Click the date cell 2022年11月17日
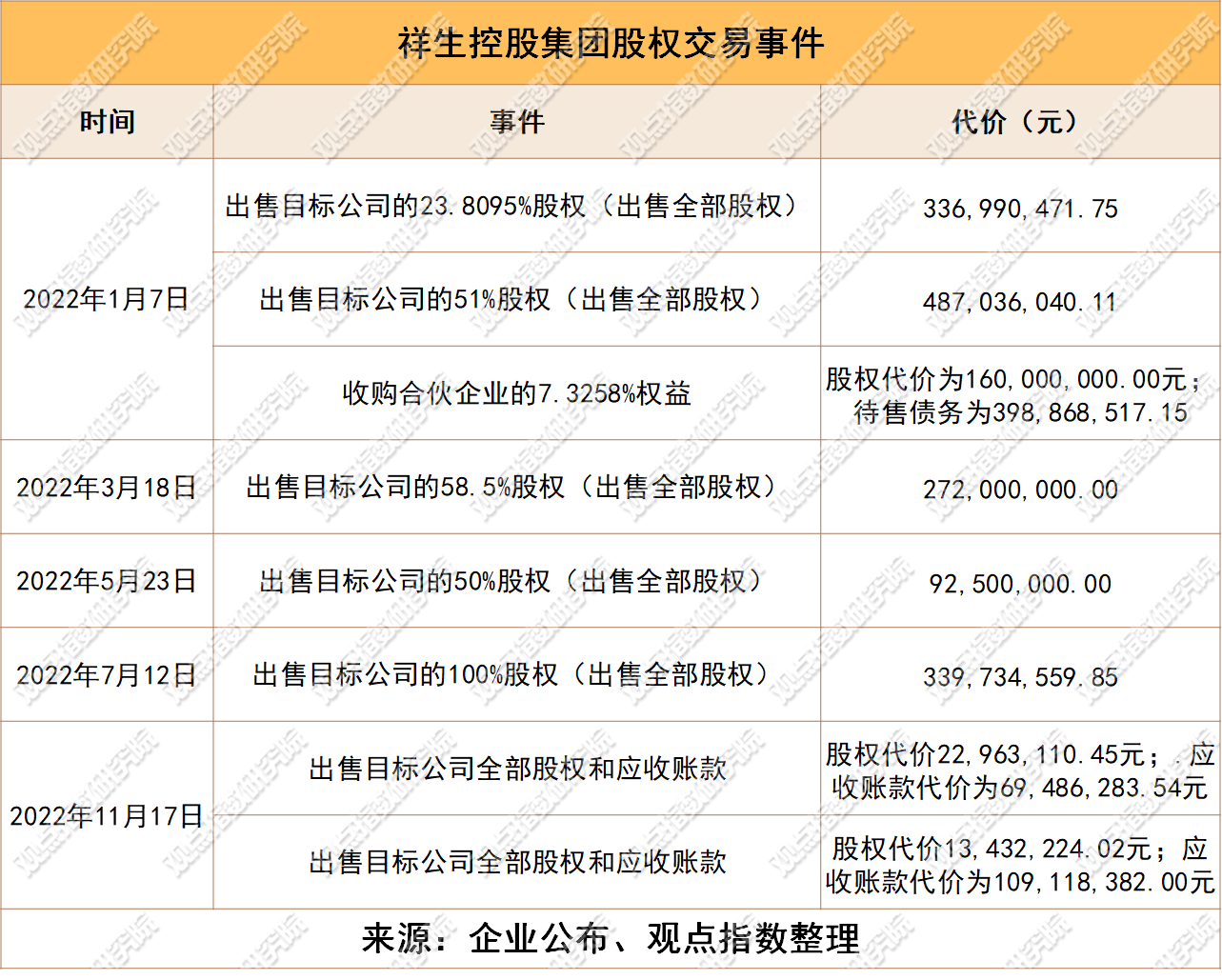The image size is (1222, 980). (x=107, y=816)
